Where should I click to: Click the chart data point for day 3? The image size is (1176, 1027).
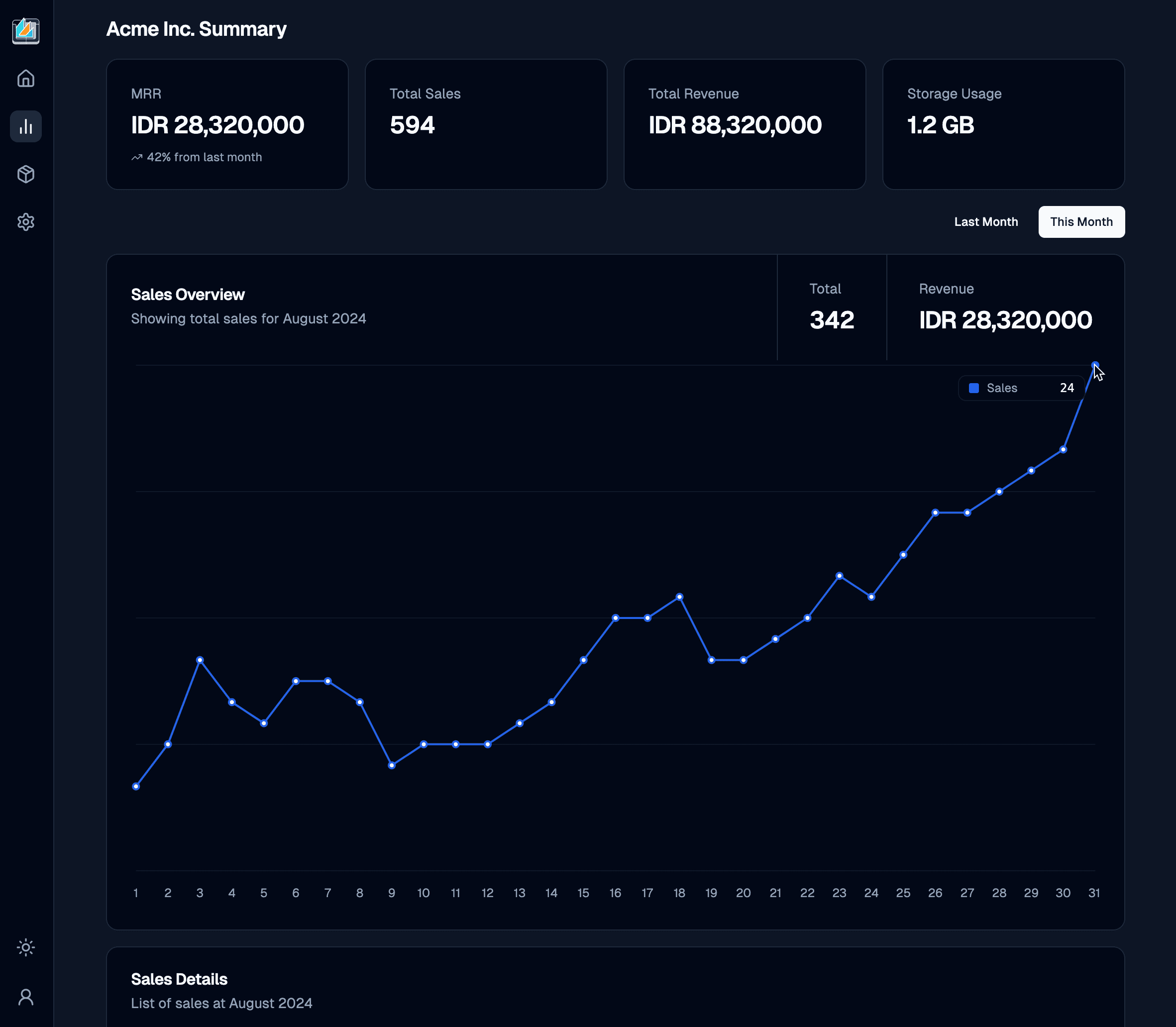[x=200, y=660]
